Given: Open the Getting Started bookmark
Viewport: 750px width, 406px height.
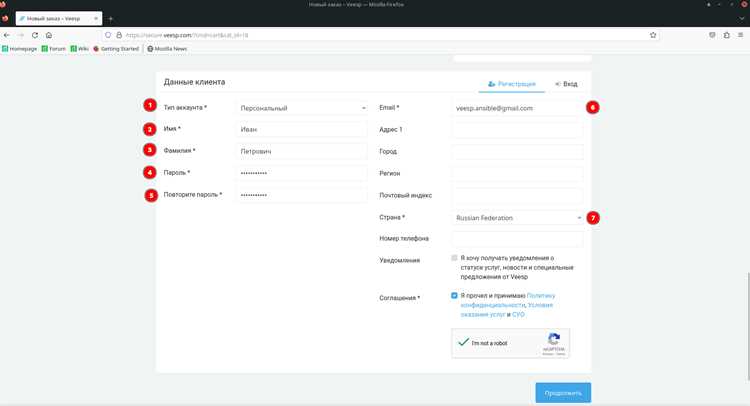Looking at the screenshot, I should [x=116, y=49].
